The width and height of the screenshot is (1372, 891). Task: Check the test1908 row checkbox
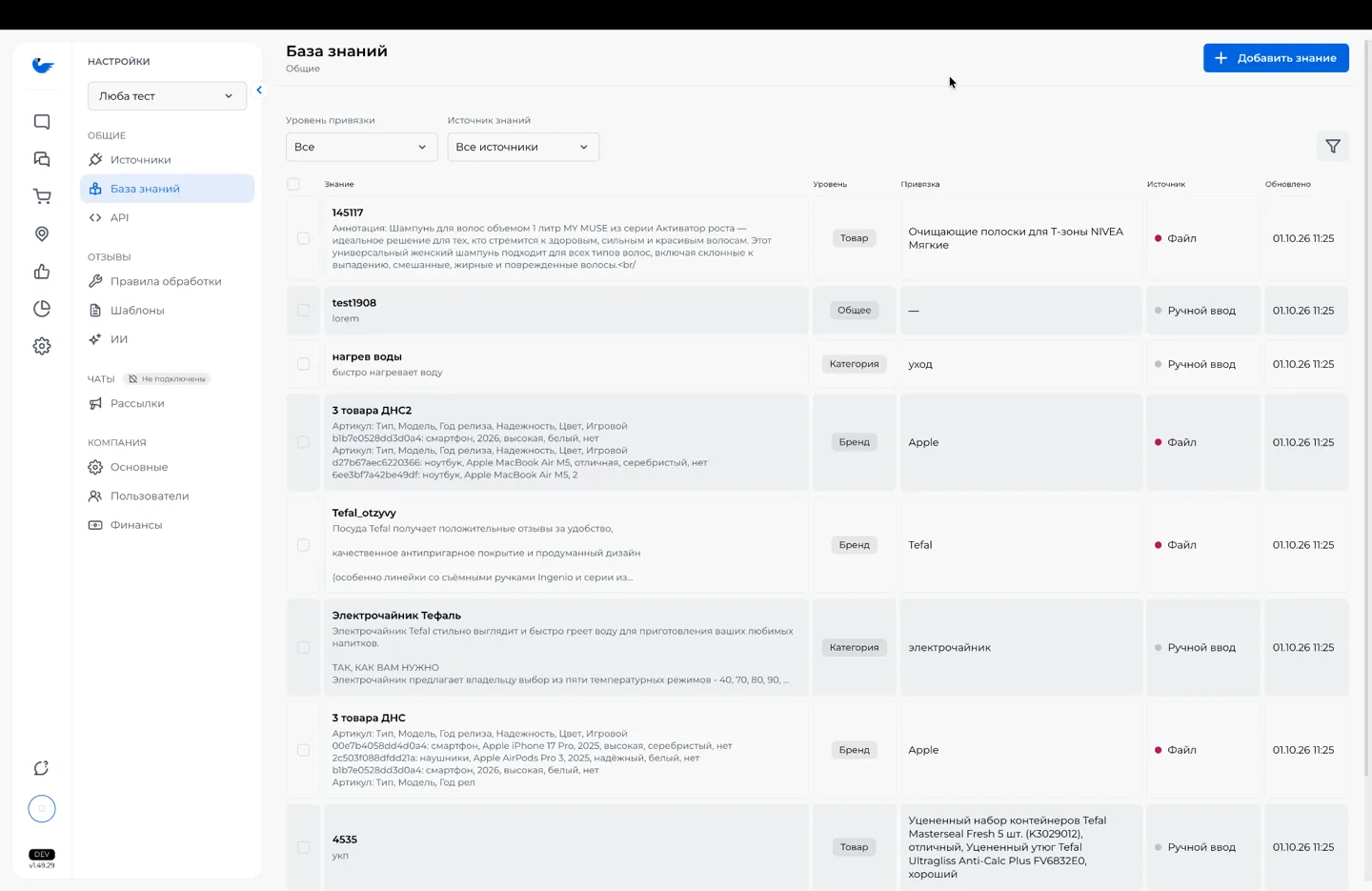[x=303, y=311]
